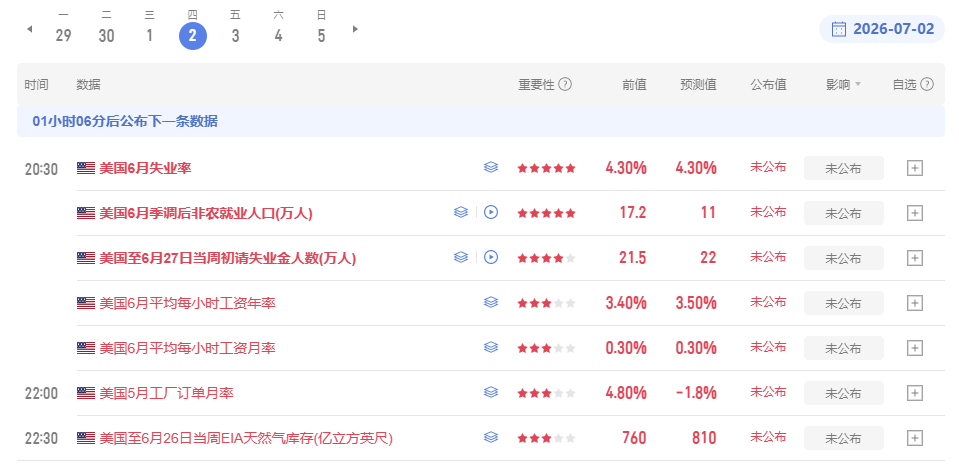This screenshot has height=470, width=959.
Task: Add EIA天然气库存 to watchlist
Action: (914, 438)
